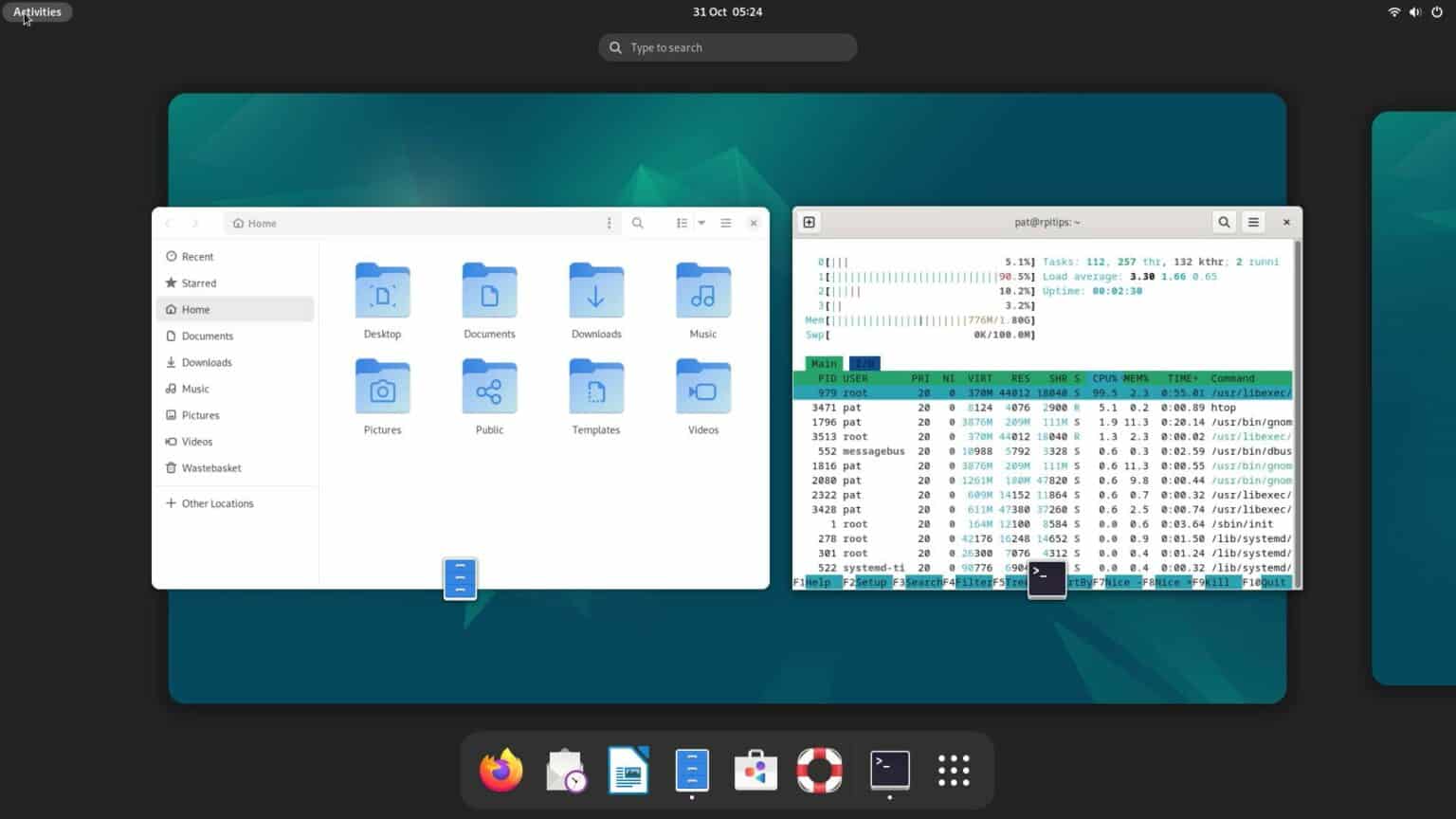Click the search icon in the terminal titlebar
The width and height of the screenshot is (1456, 819).
1224,222
